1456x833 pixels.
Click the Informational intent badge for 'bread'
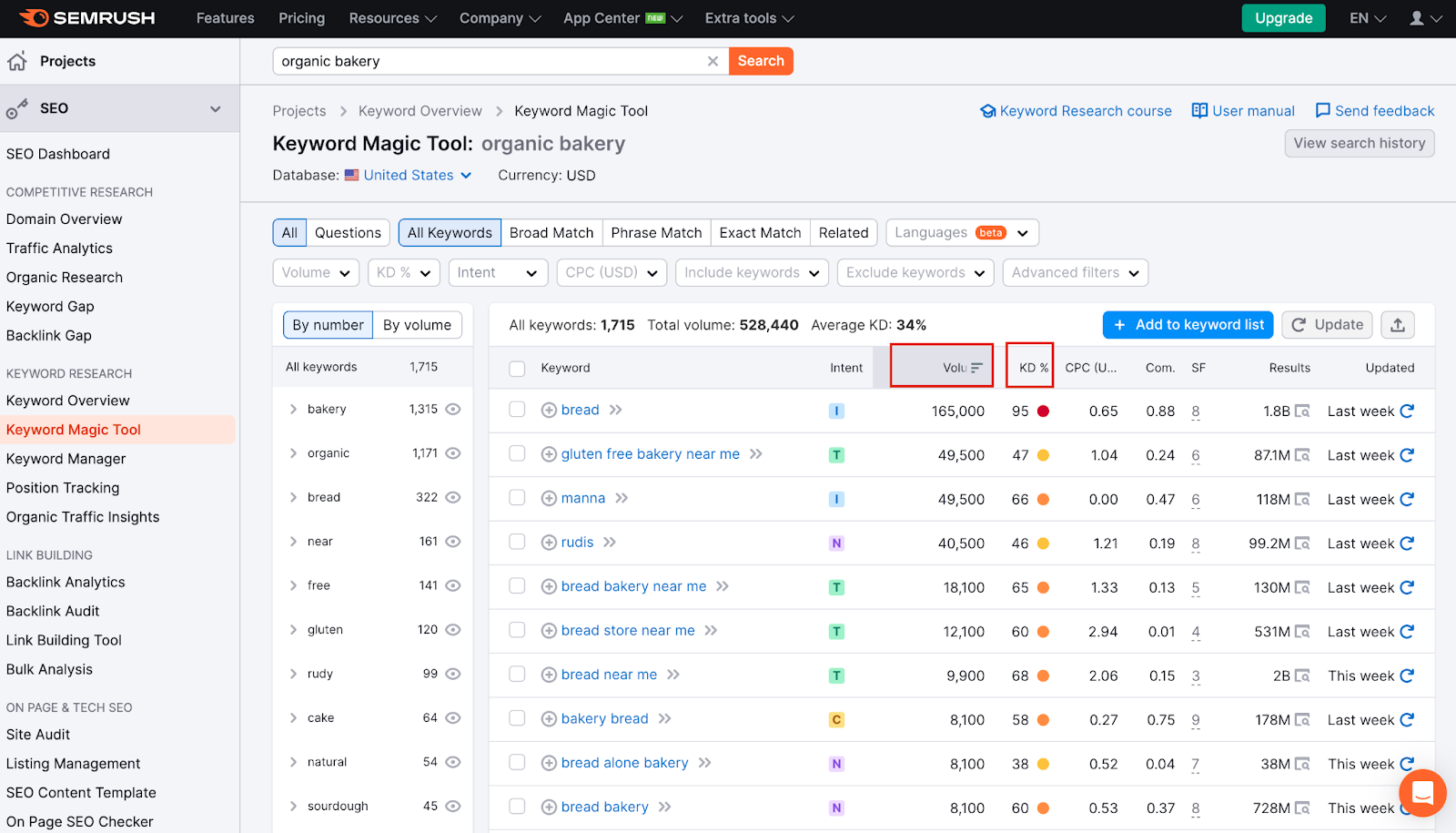coord(836,411)
